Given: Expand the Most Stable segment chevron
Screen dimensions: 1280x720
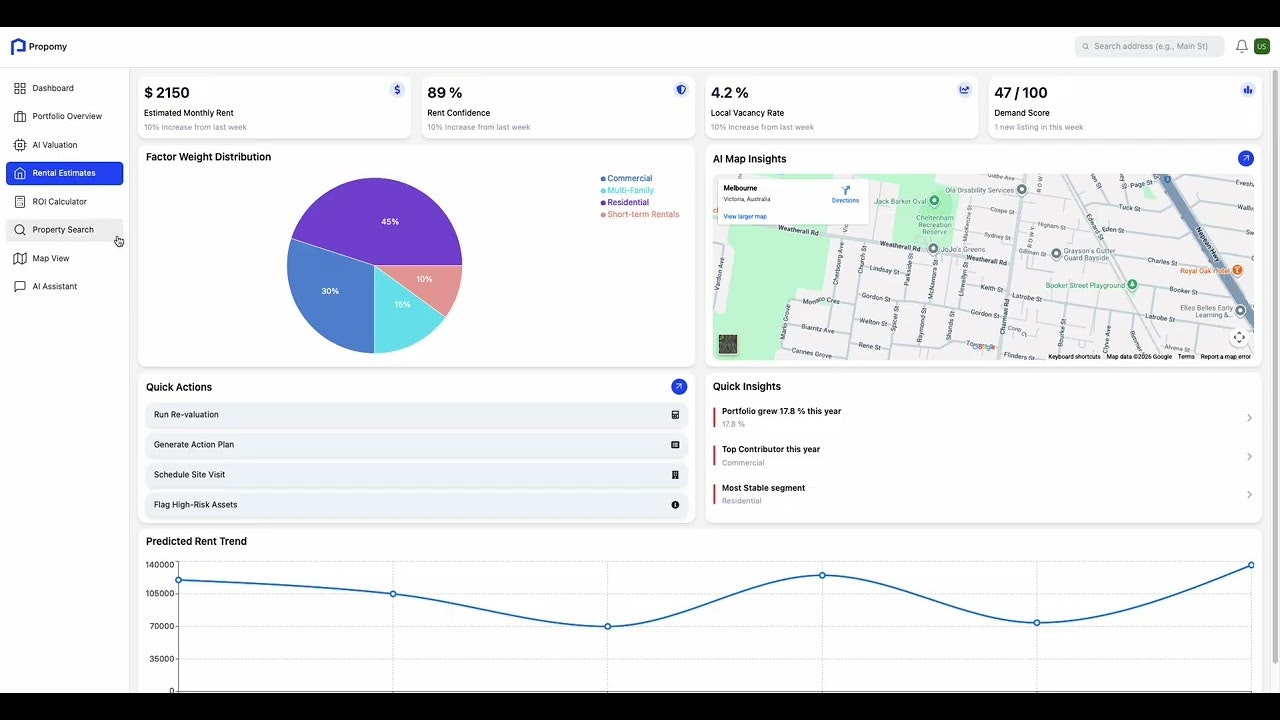Looking at the screenshot, I should coord(1249,495).
